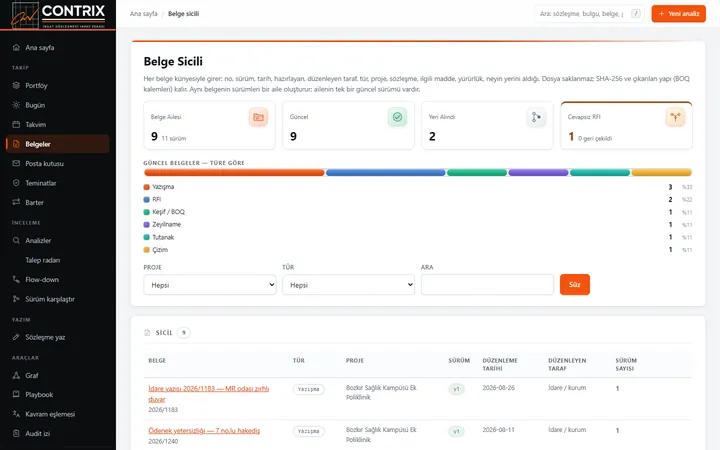
Task: Click the Cevapsız RFI card icon
Action: 675,118
